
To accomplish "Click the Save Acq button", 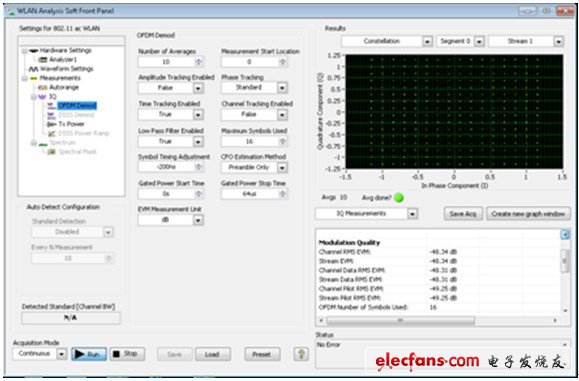I will tap(463, 214).
